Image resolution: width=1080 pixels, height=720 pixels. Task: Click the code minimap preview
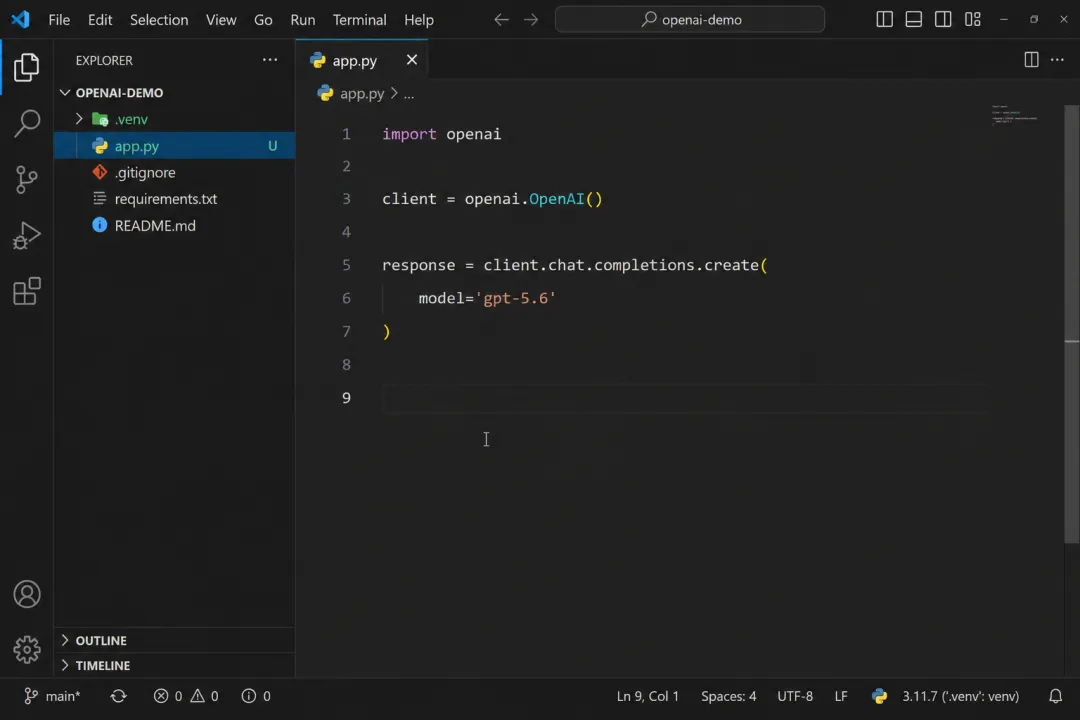click(x=1014, y=114)
